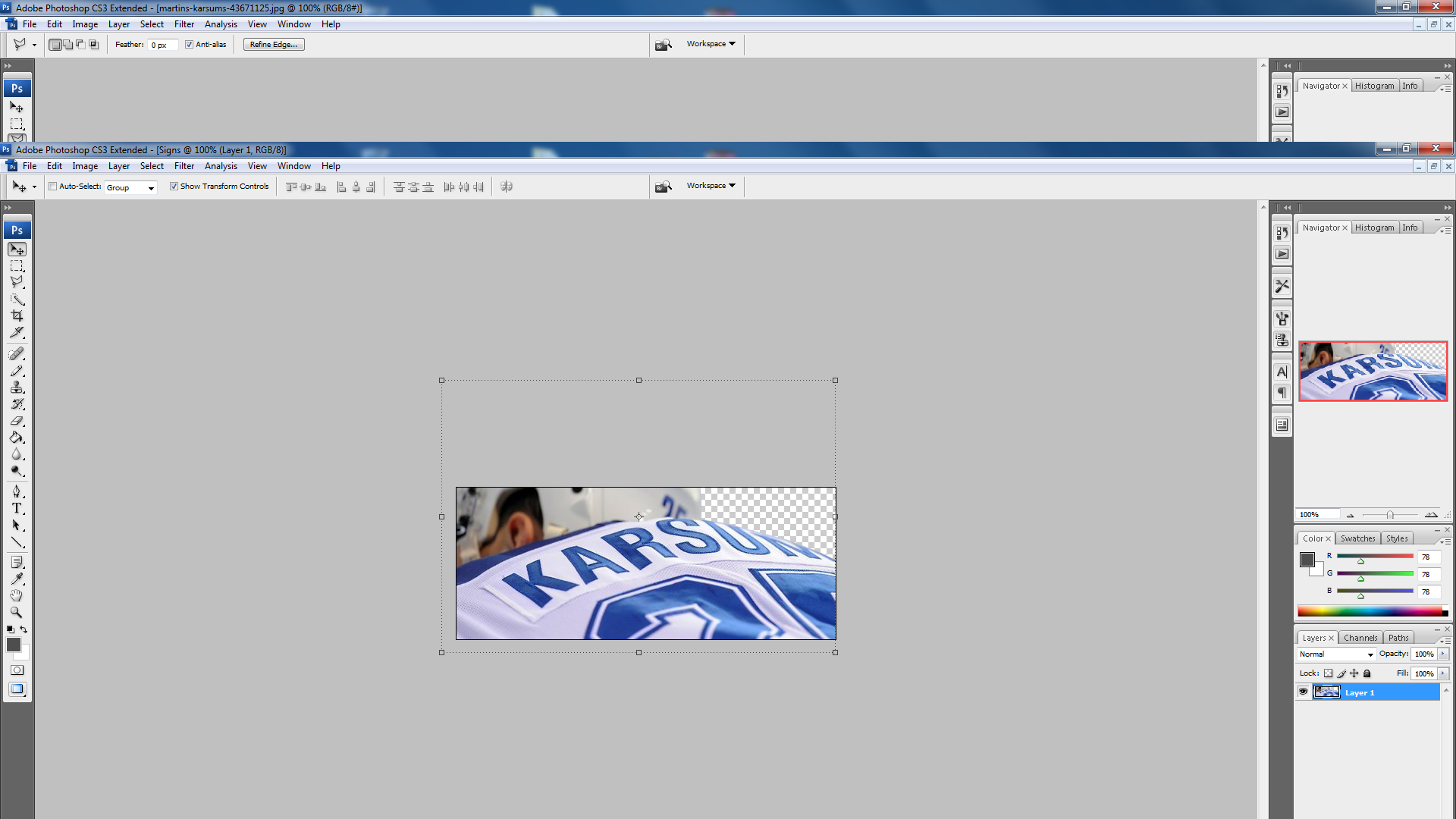This screenshot has width=1456, height=819.
Task: Toggle Anti-alias checkbox in back window
Action: pyautogui.click(x=189, y=45)
